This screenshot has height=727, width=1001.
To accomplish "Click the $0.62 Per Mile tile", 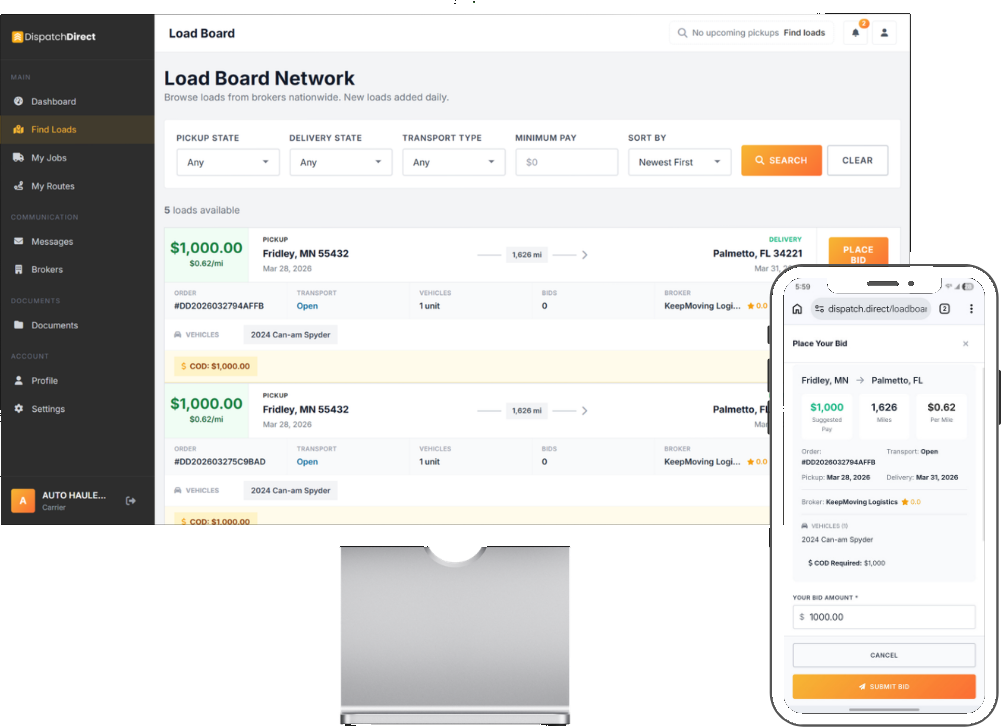I will coord(941,416).
